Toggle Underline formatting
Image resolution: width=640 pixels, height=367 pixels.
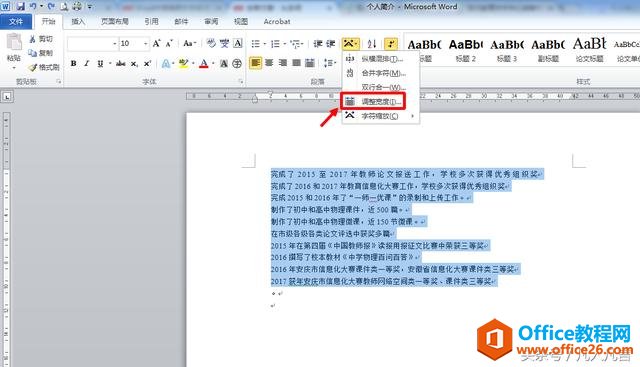pyautogui.click(x=100, y=64)
